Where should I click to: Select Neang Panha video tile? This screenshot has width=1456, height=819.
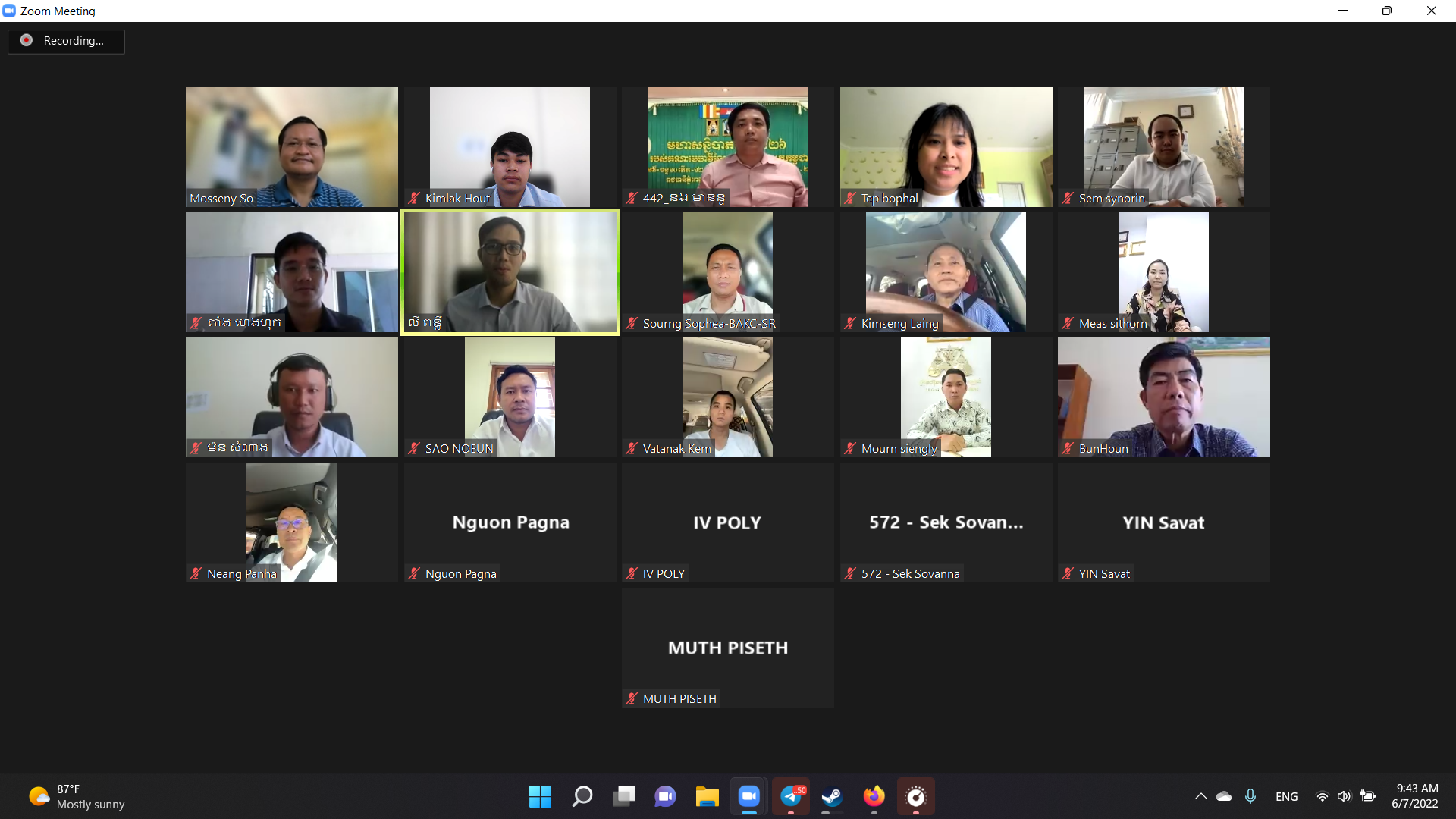pos(292,522)
